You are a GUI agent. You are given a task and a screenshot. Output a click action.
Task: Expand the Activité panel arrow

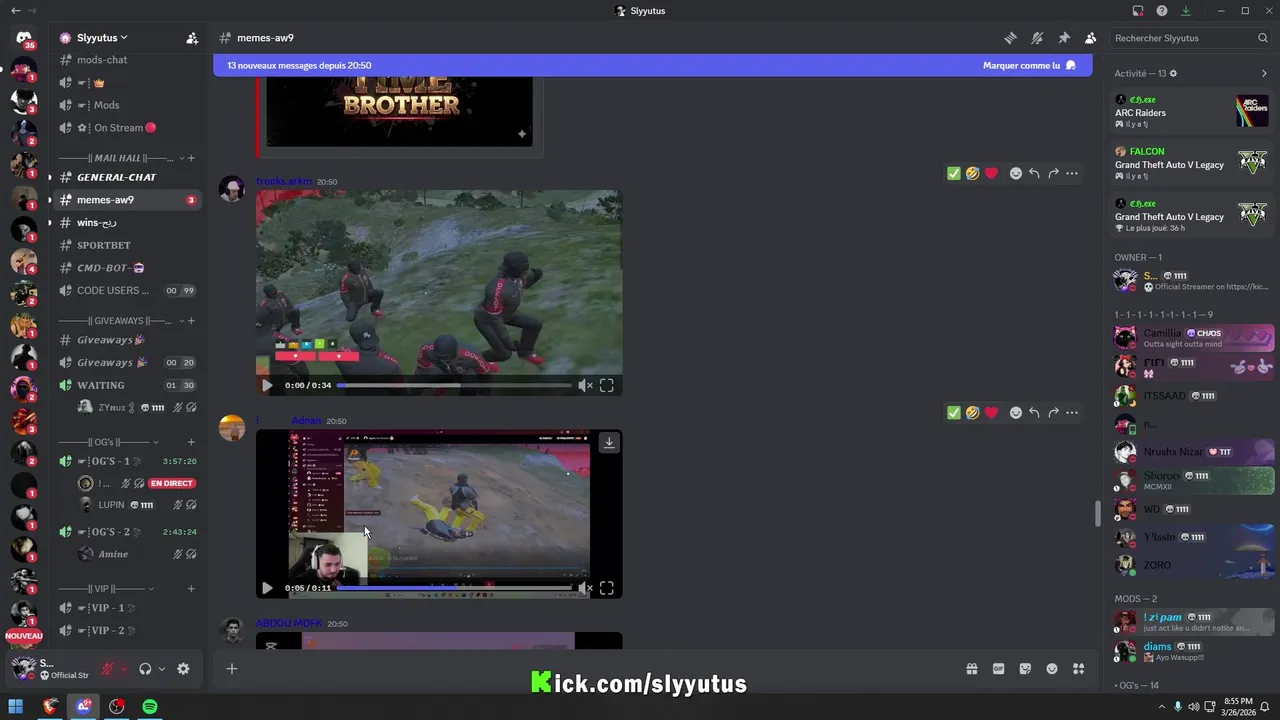tap(1264, 74)
